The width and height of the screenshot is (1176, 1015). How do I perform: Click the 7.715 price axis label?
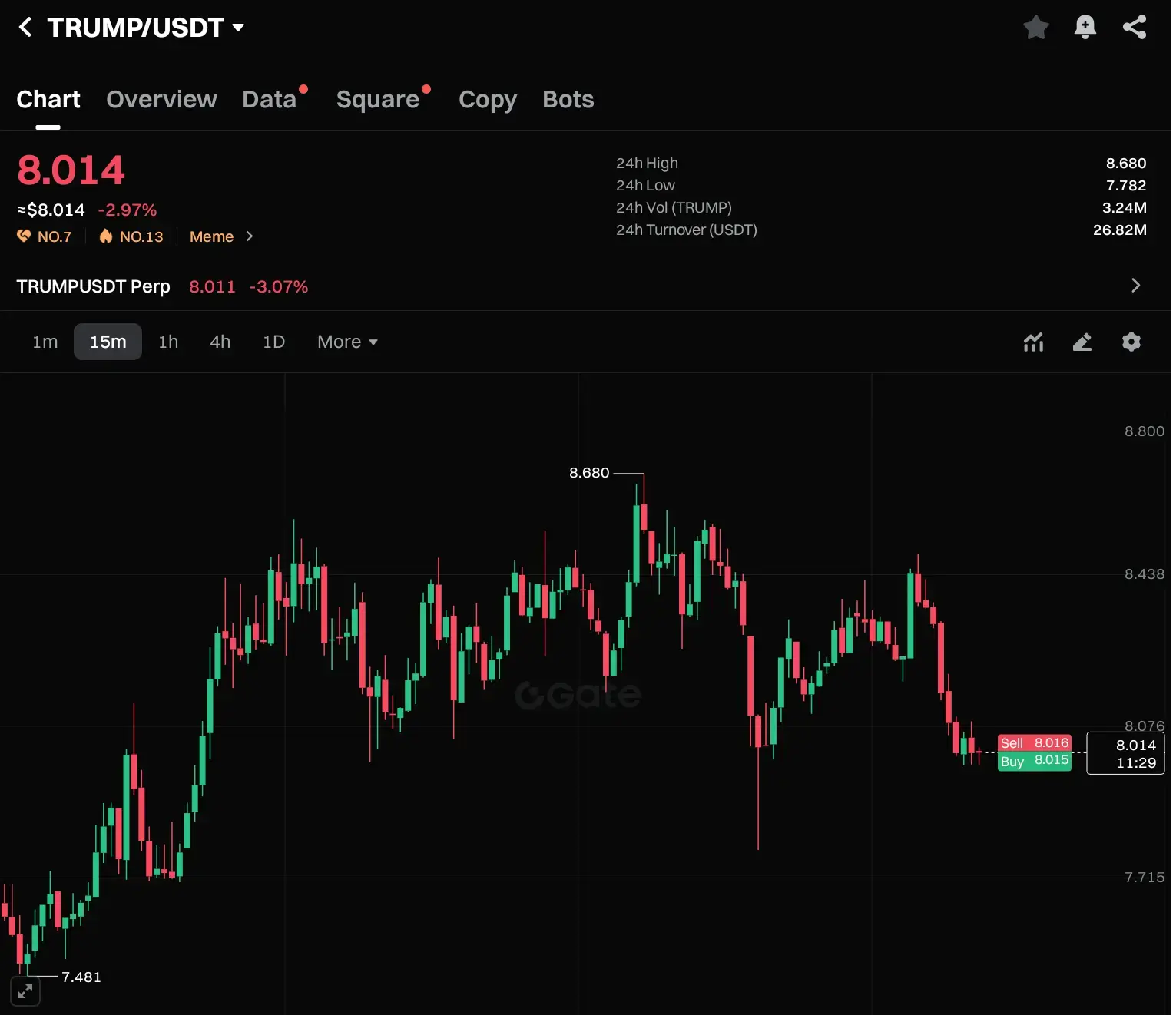click(x=1145, y=878)
